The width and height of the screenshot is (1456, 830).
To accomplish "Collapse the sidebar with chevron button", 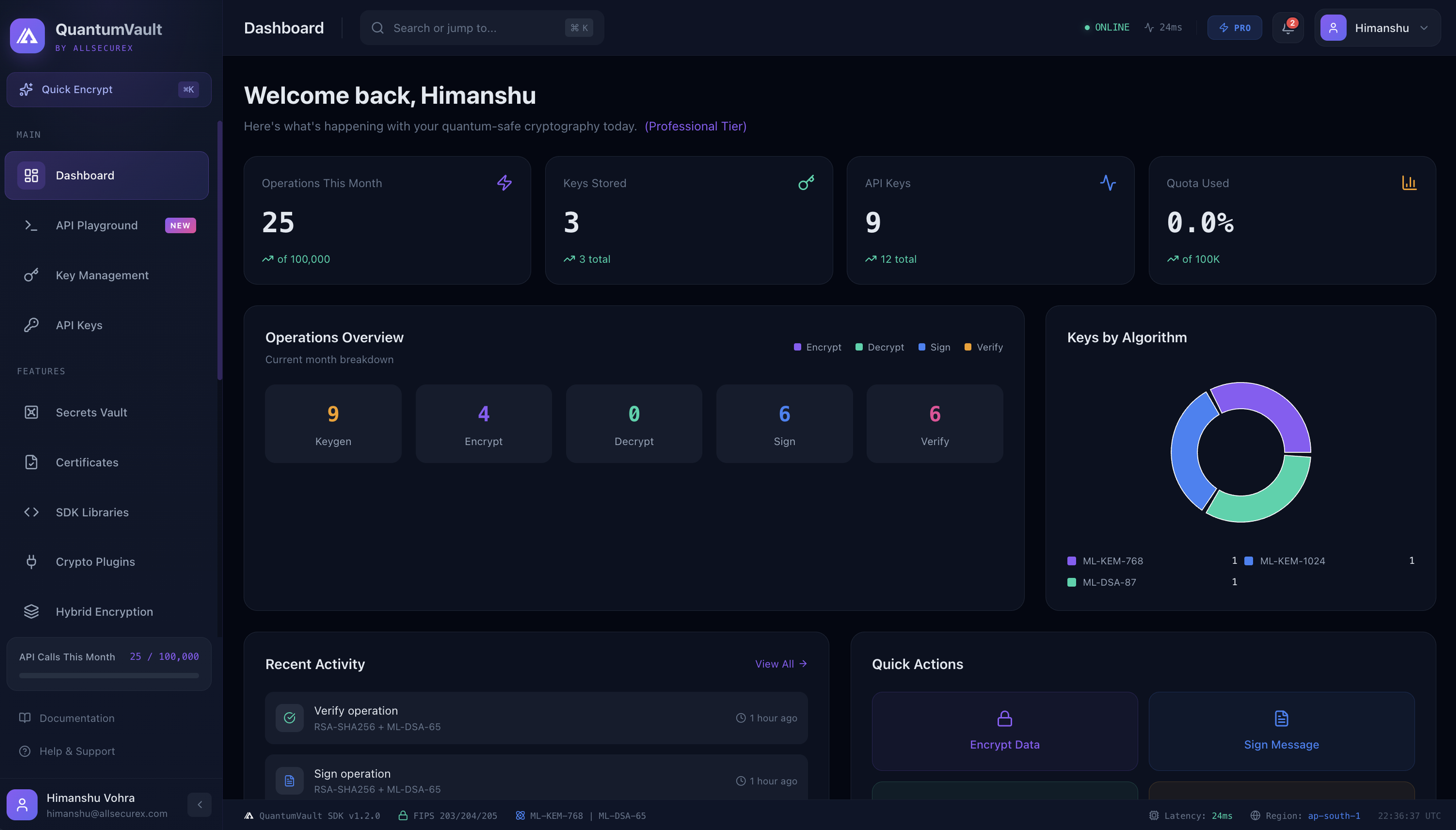I will (199, 805).
